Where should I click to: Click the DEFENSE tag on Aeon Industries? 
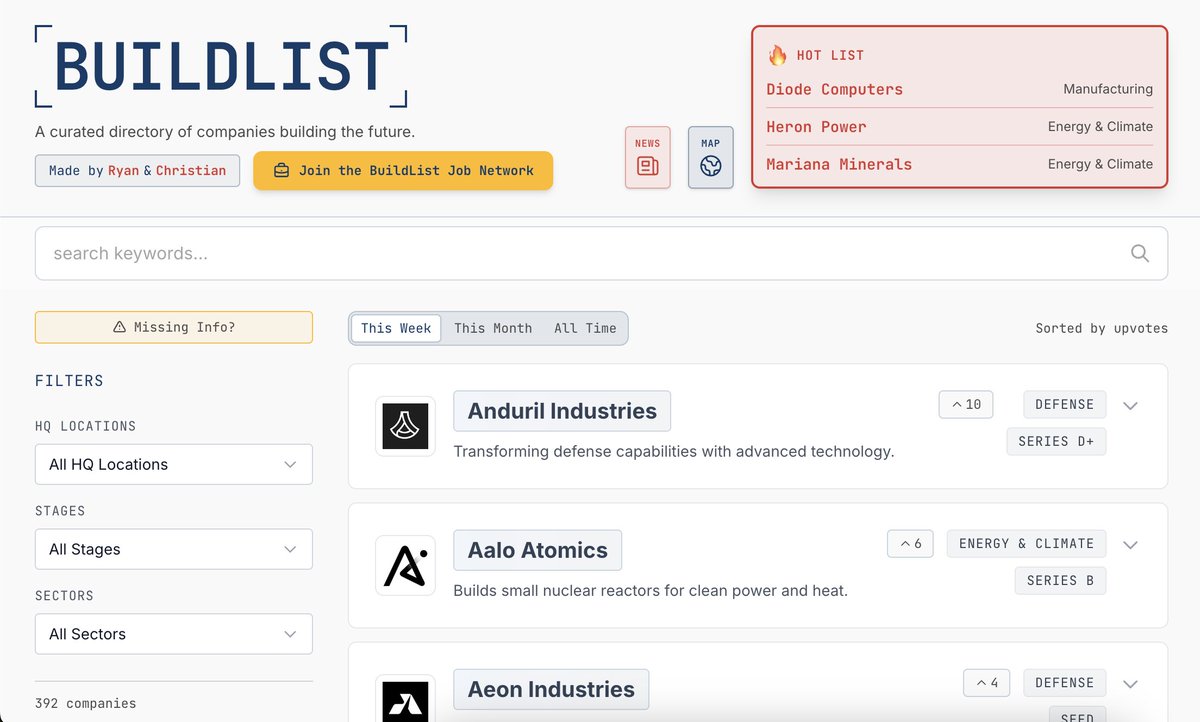point(1064,682)
